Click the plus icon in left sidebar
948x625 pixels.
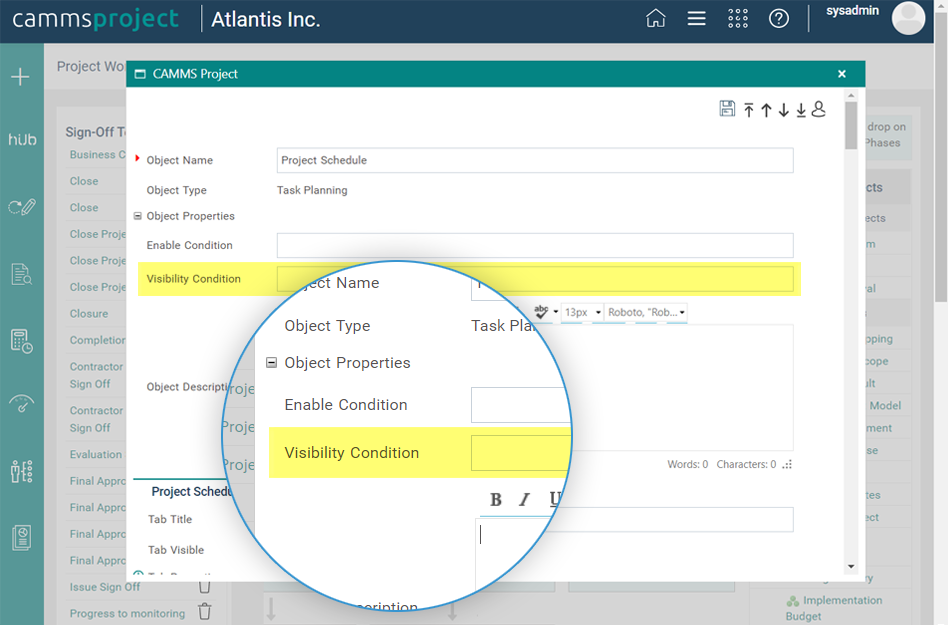click(21, 77)
